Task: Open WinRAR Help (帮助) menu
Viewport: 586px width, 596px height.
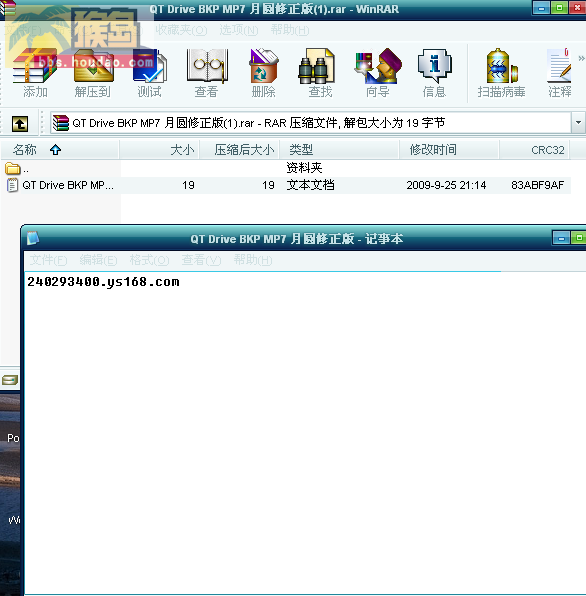Action: (290, 30)
